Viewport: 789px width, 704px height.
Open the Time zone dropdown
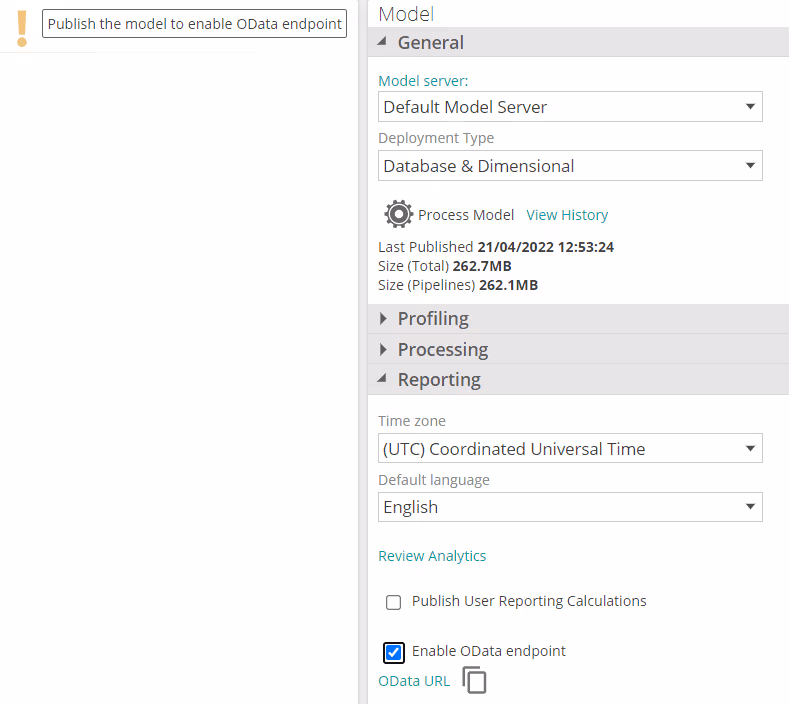(x=570, y=449)
